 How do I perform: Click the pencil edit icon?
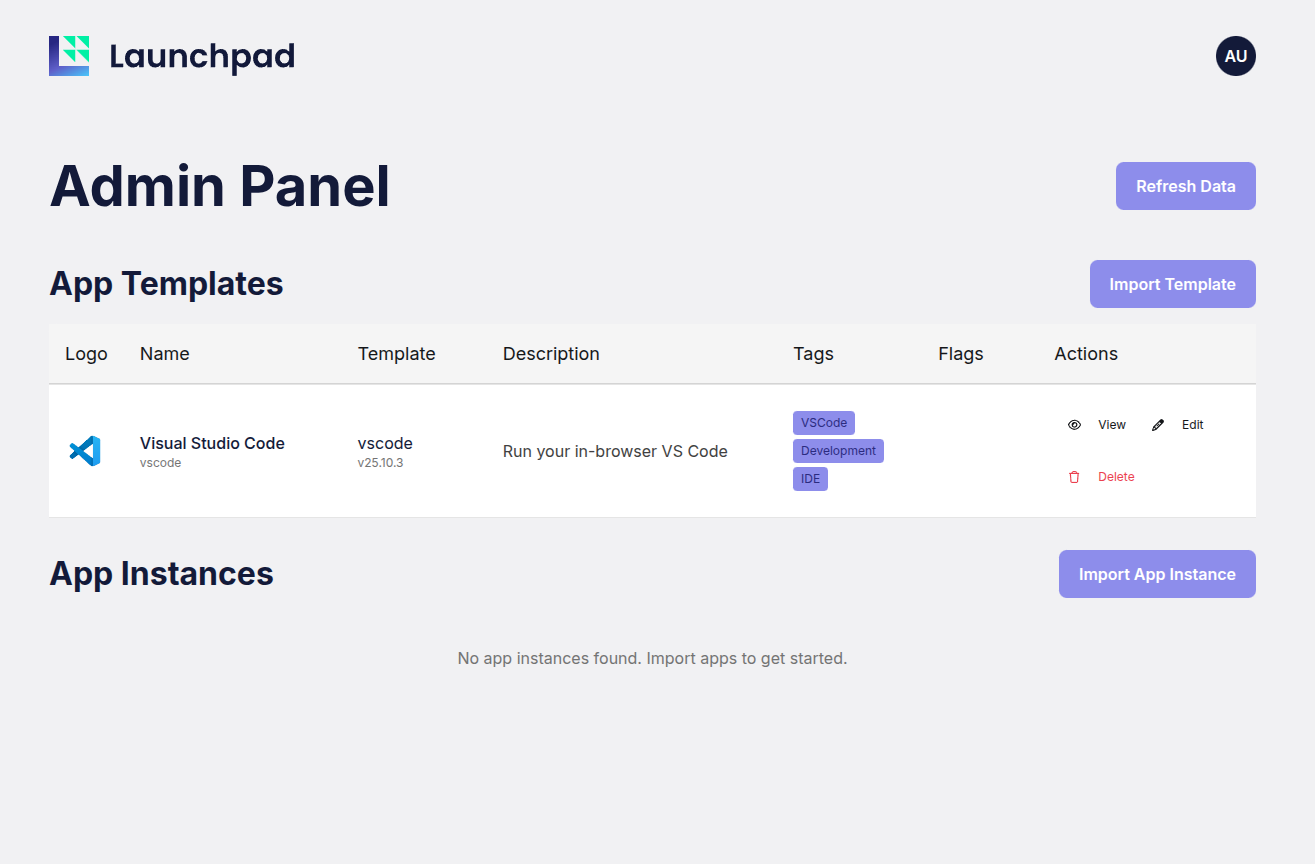click(1158, 425)
